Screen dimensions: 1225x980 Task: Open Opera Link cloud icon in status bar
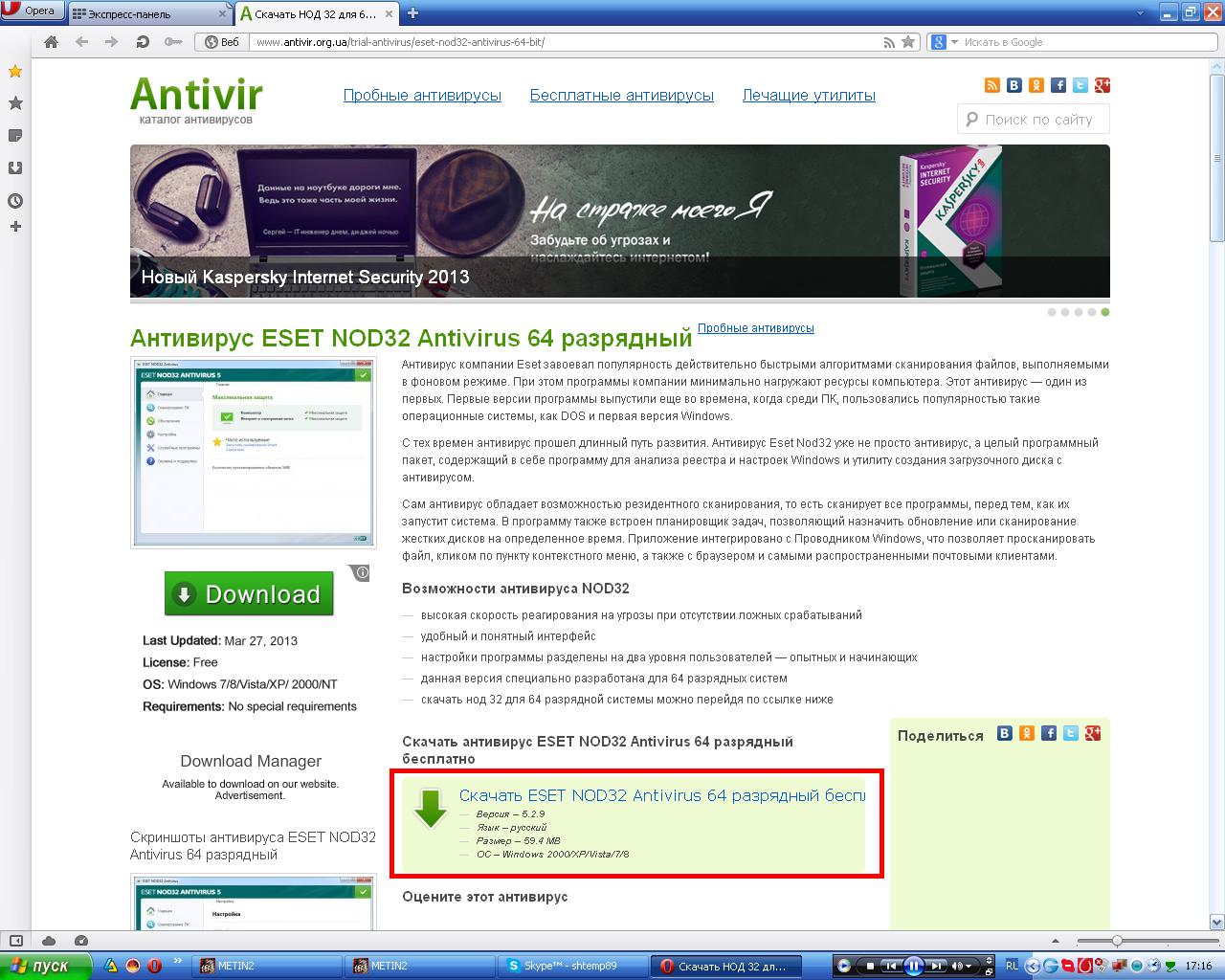point(49,941)
